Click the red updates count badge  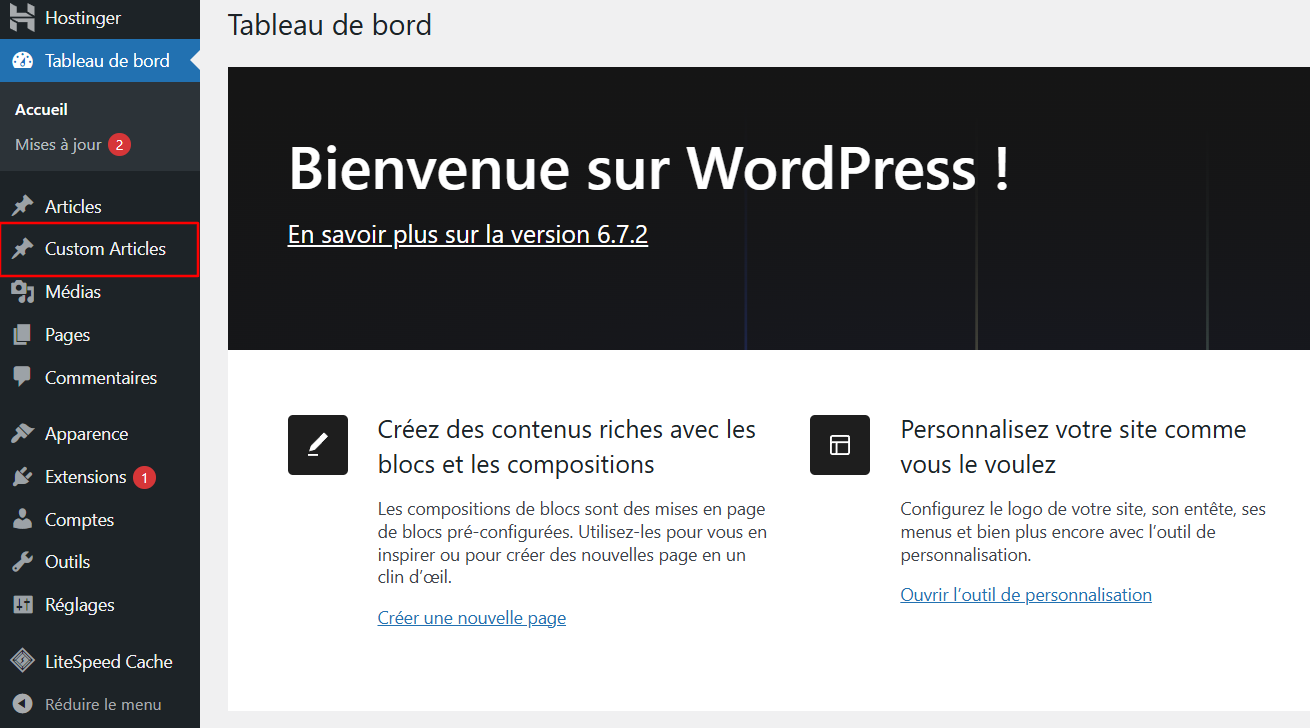120,144
